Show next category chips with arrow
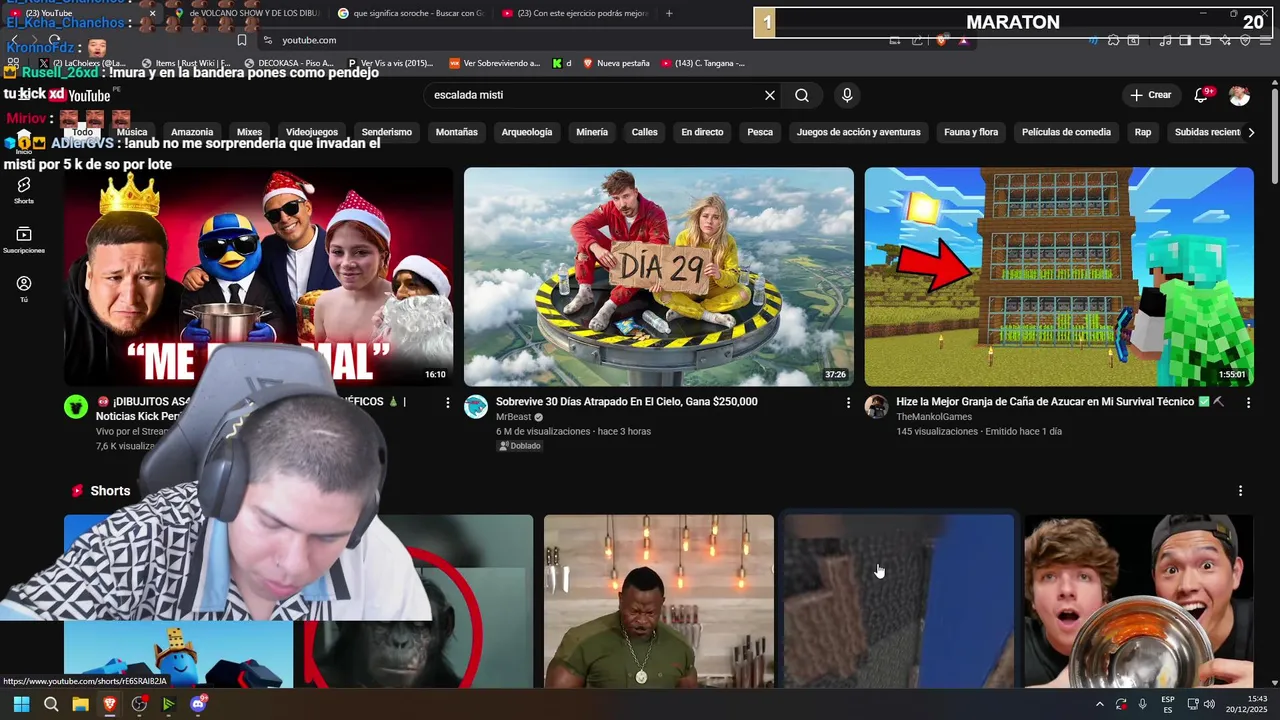 [1250, 132]
